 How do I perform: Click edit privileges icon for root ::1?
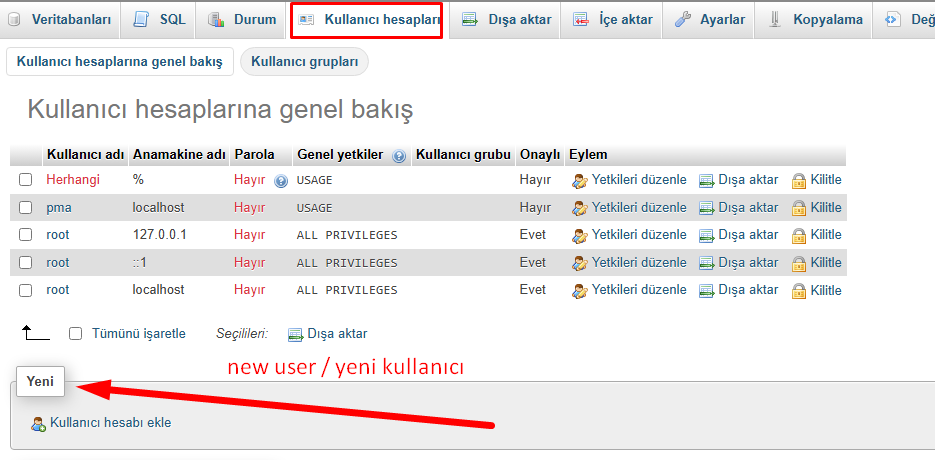pos(580,263)
